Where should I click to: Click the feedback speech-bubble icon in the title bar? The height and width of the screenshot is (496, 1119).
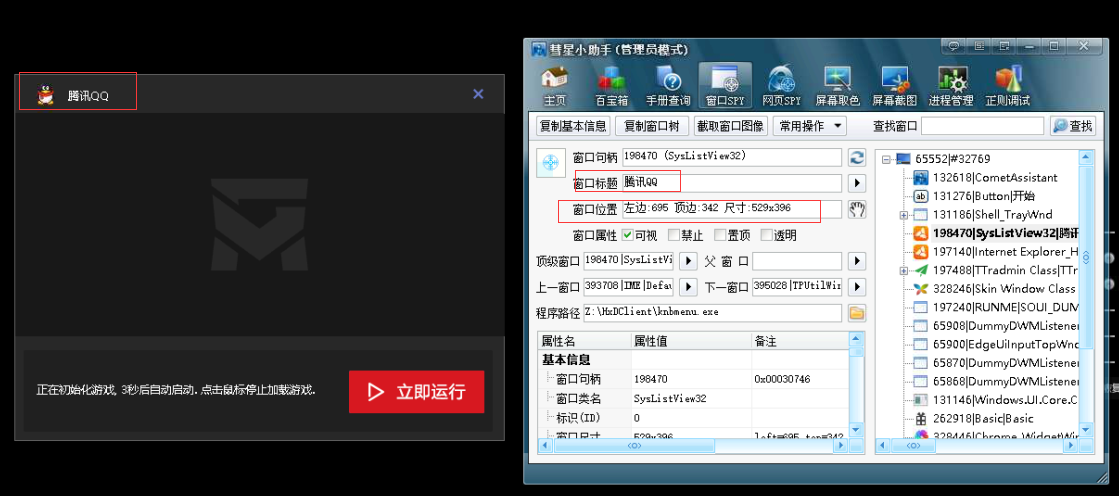[x=954, y=46]
